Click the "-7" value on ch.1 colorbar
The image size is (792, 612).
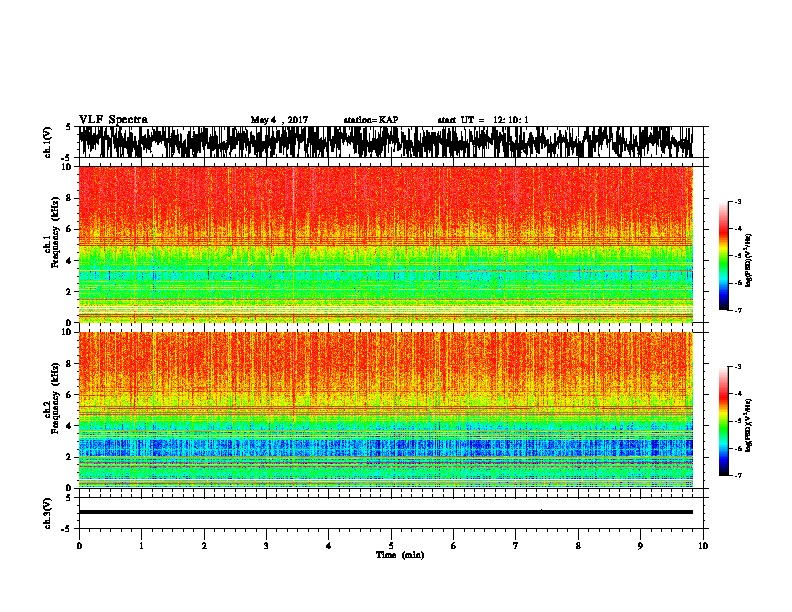738,310
